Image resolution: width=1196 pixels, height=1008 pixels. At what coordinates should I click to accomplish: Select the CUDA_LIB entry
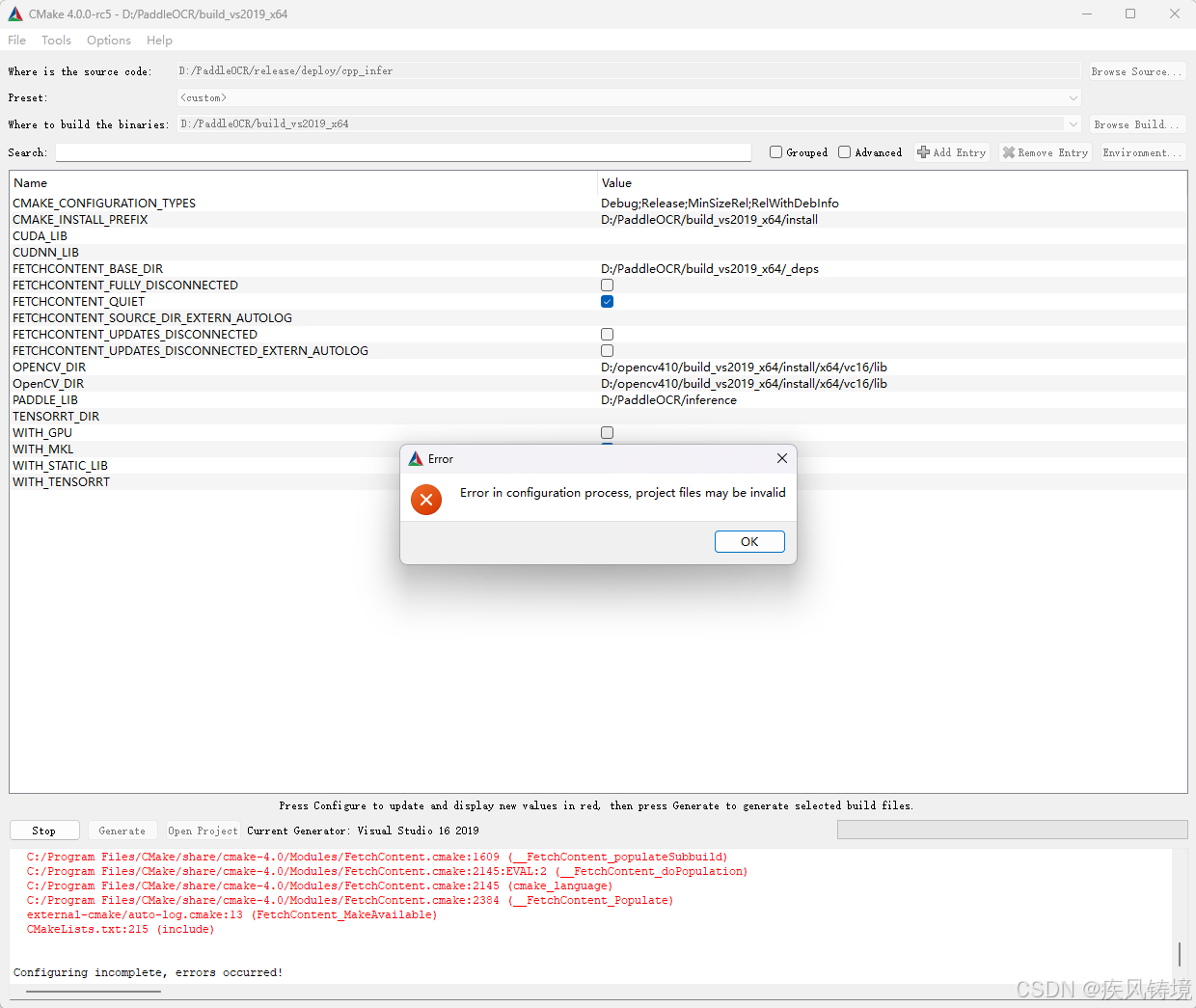pos(40,236)
